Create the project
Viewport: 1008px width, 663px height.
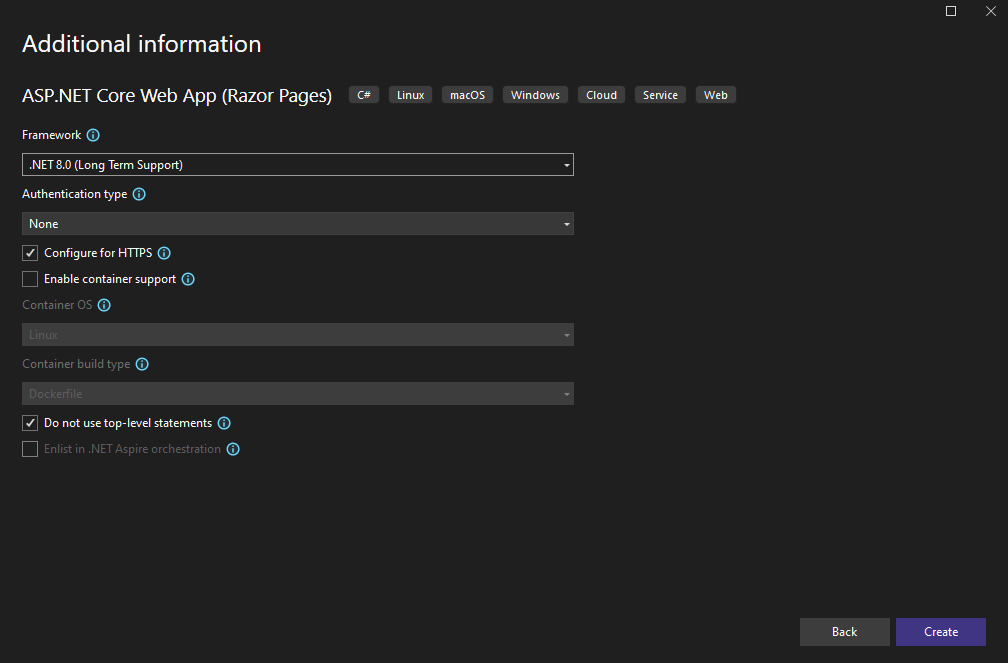[x=940, y=631]
